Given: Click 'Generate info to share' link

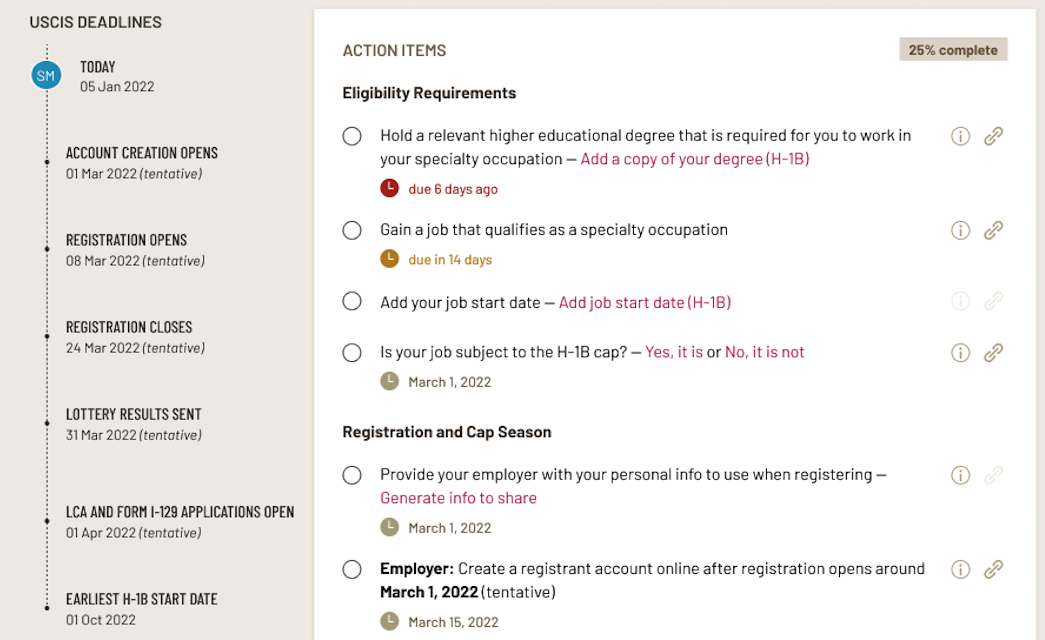Looking at the screenshot, I should pyautogui.click(x=458, y=498).
